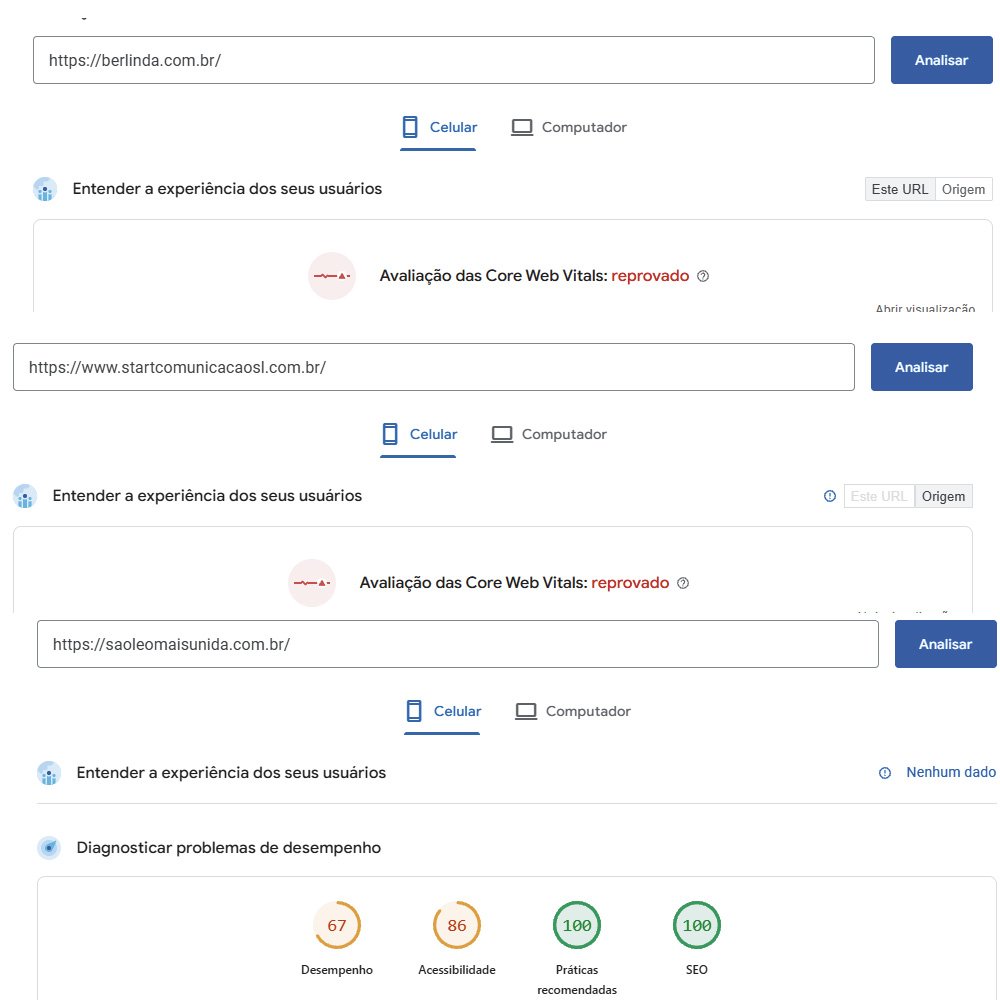The width and height of the screenshot is (1000, 1000).
Task: Select the Celular phone icon for berlinda.com.br
Action: pyautogui.click(x=408, y=127)
